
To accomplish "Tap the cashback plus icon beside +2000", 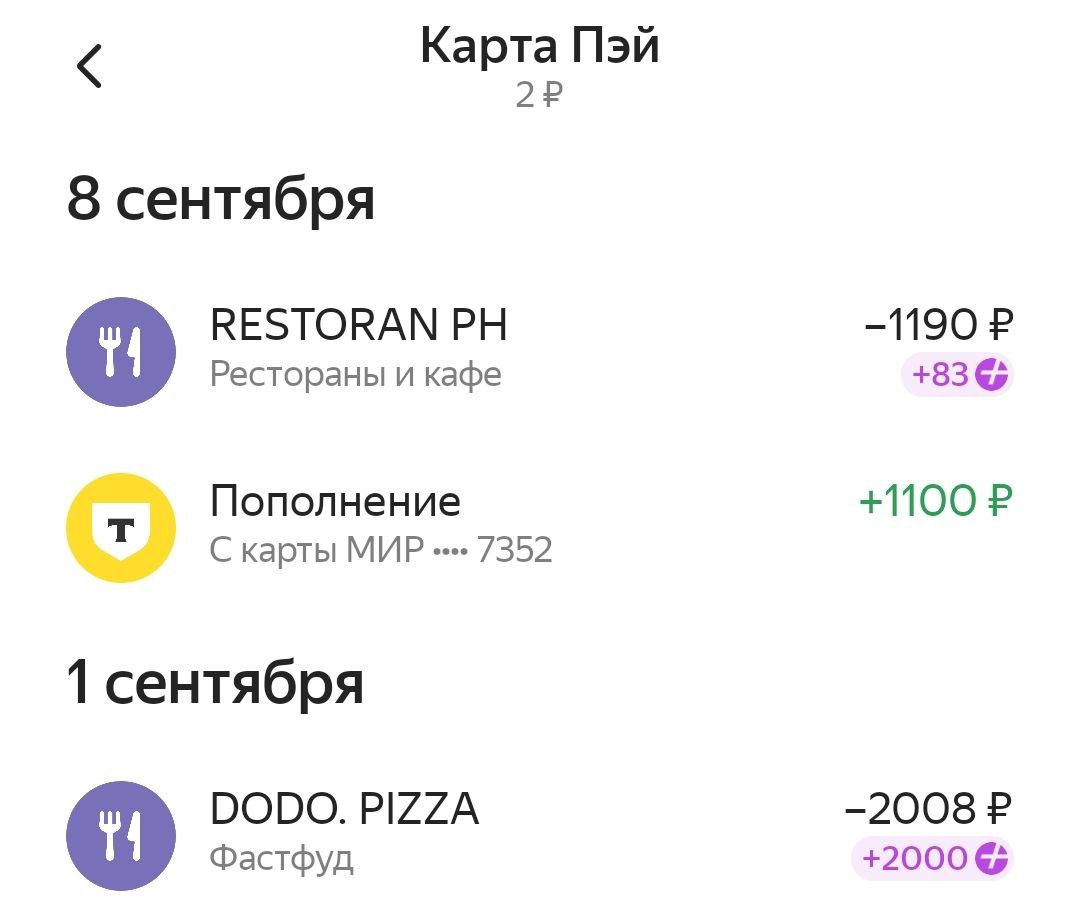I will (988, 858).
